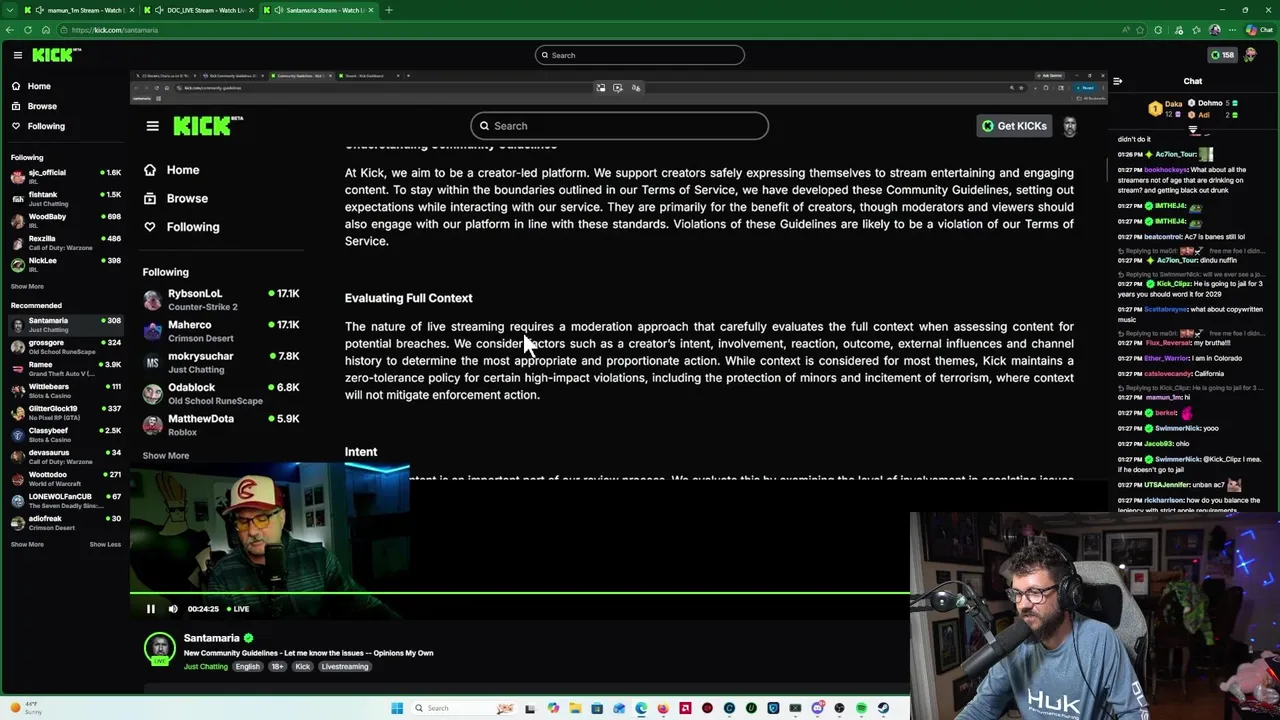
Task: Seek on the green stream progress bar
Action: (520, 593)
